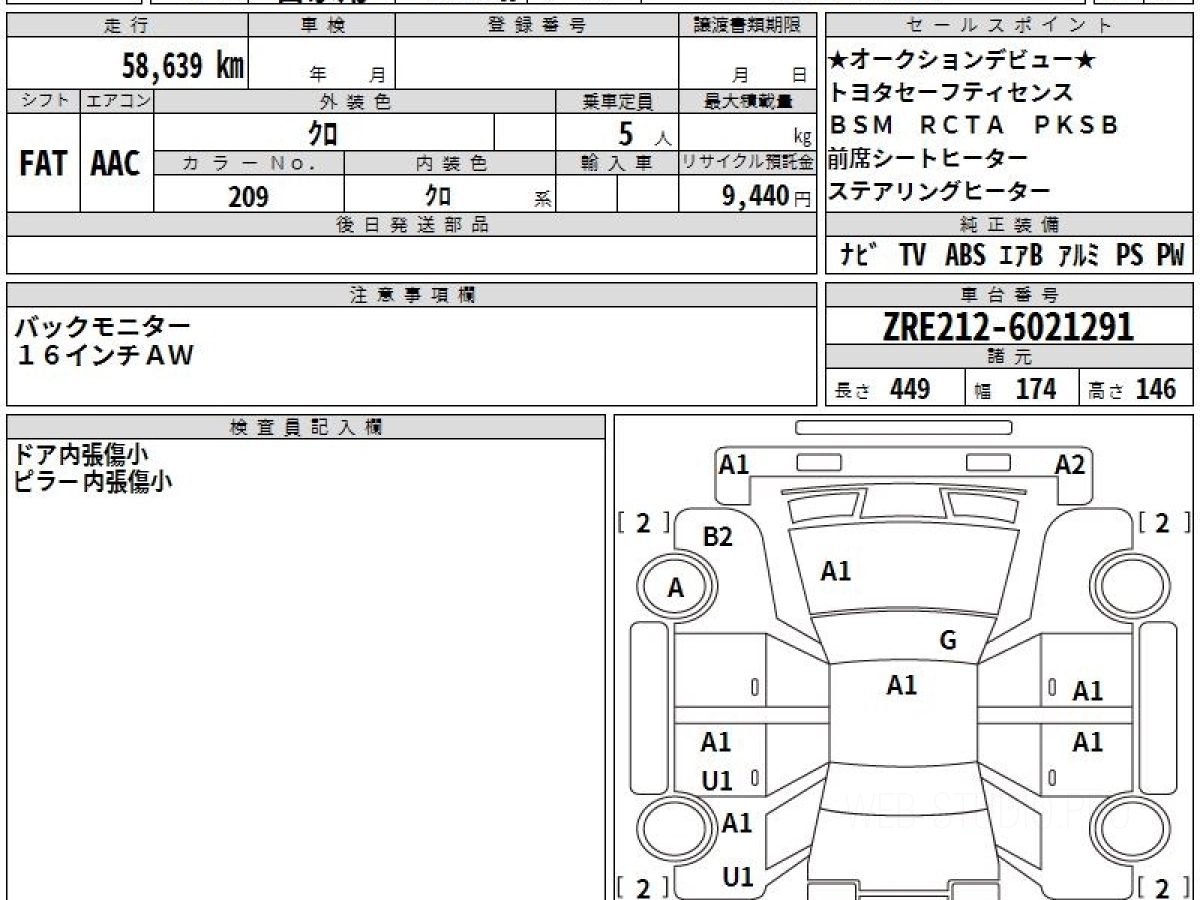Click the ドア内張傷小 inspector note
This screenshot has height=900, width=1200.
click(82, 454)
